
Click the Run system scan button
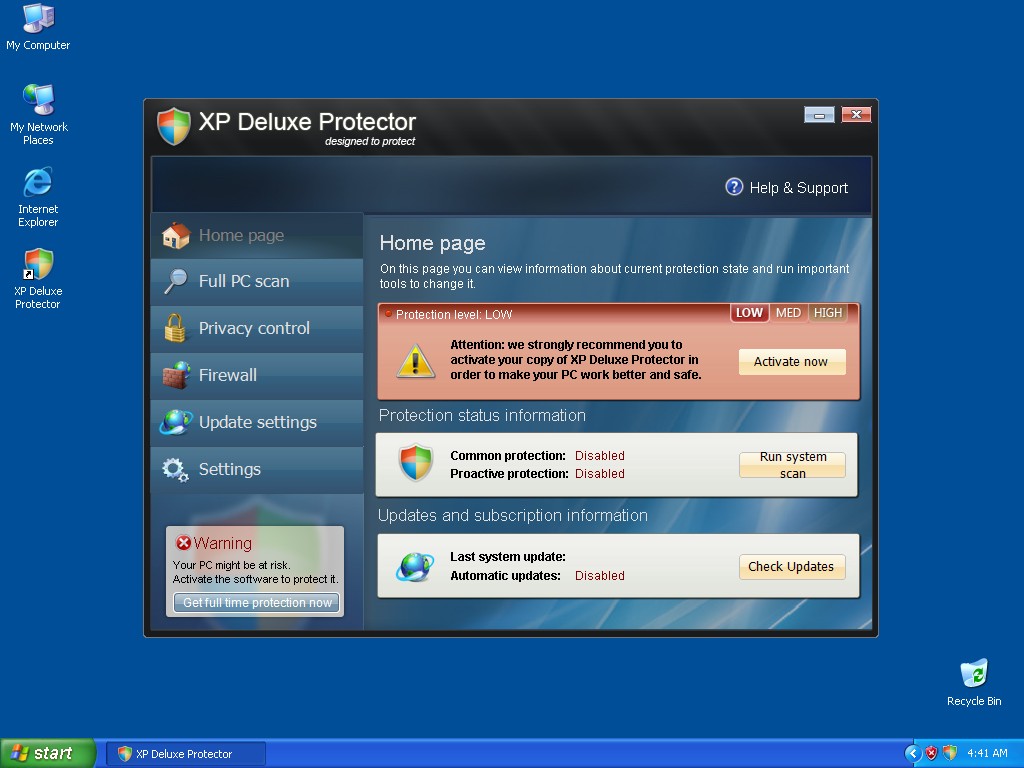(x=792, y=465)
